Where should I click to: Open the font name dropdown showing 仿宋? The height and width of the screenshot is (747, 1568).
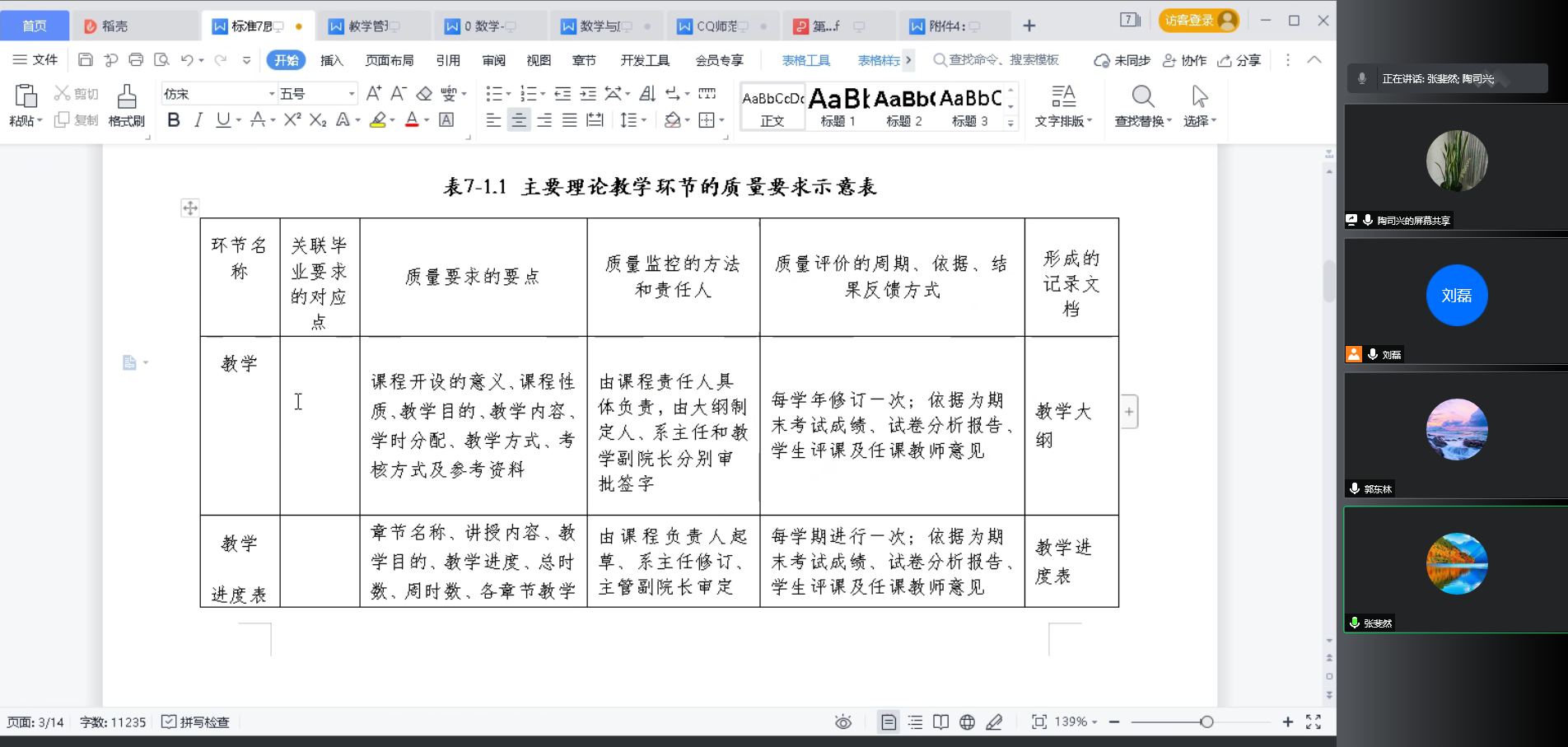217,94
